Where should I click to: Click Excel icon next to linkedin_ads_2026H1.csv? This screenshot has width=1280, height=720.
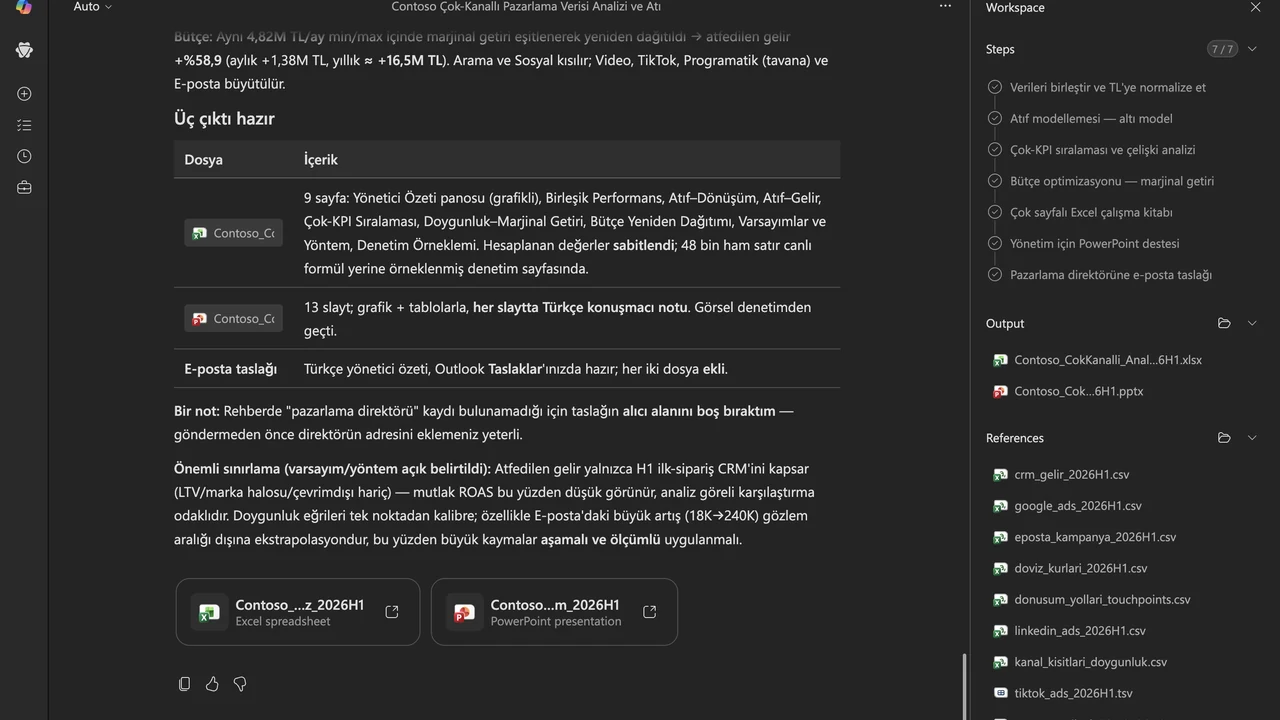point(1000,631)
